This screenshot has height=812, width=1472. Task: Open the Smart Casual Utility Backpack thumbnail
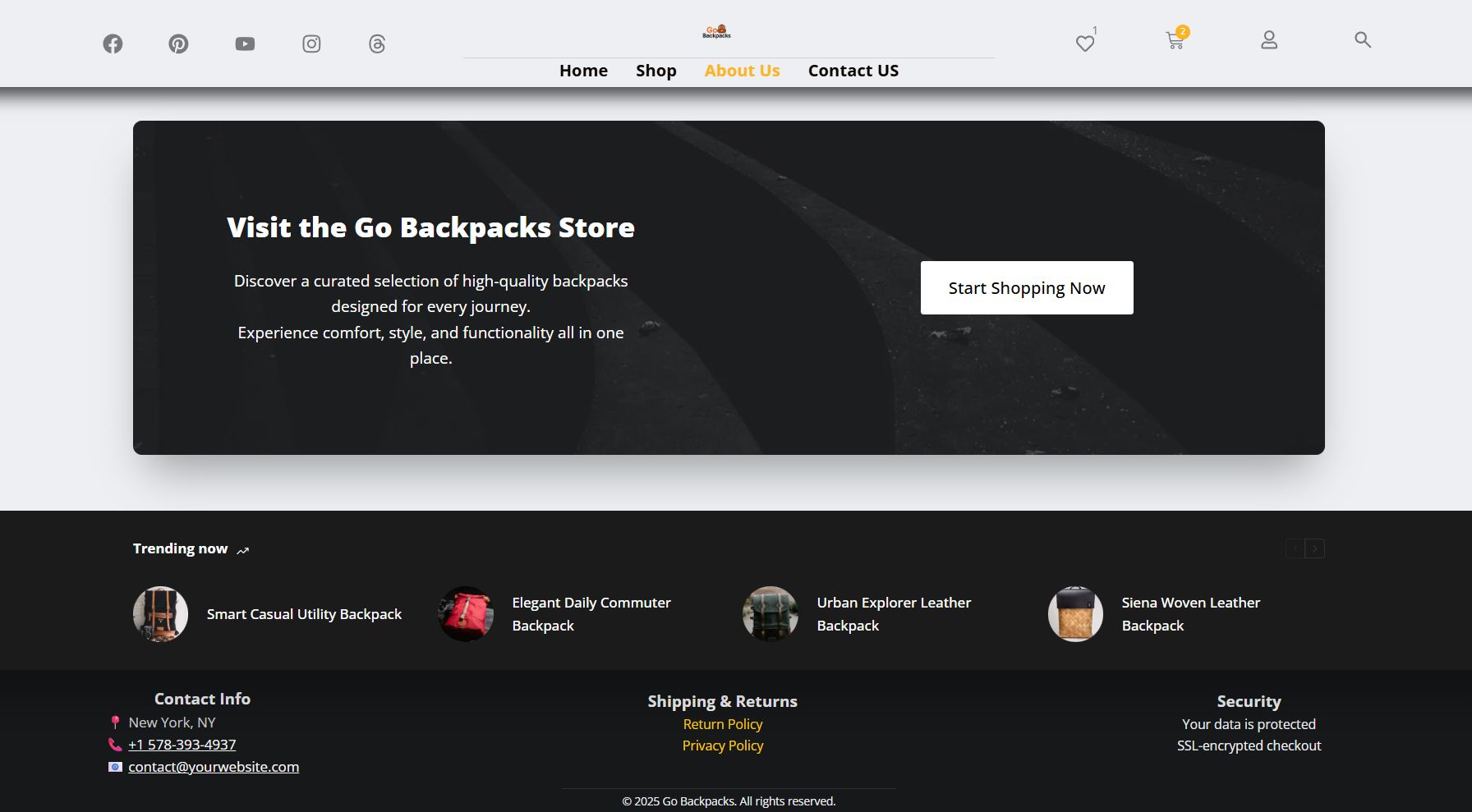(160, 614)
